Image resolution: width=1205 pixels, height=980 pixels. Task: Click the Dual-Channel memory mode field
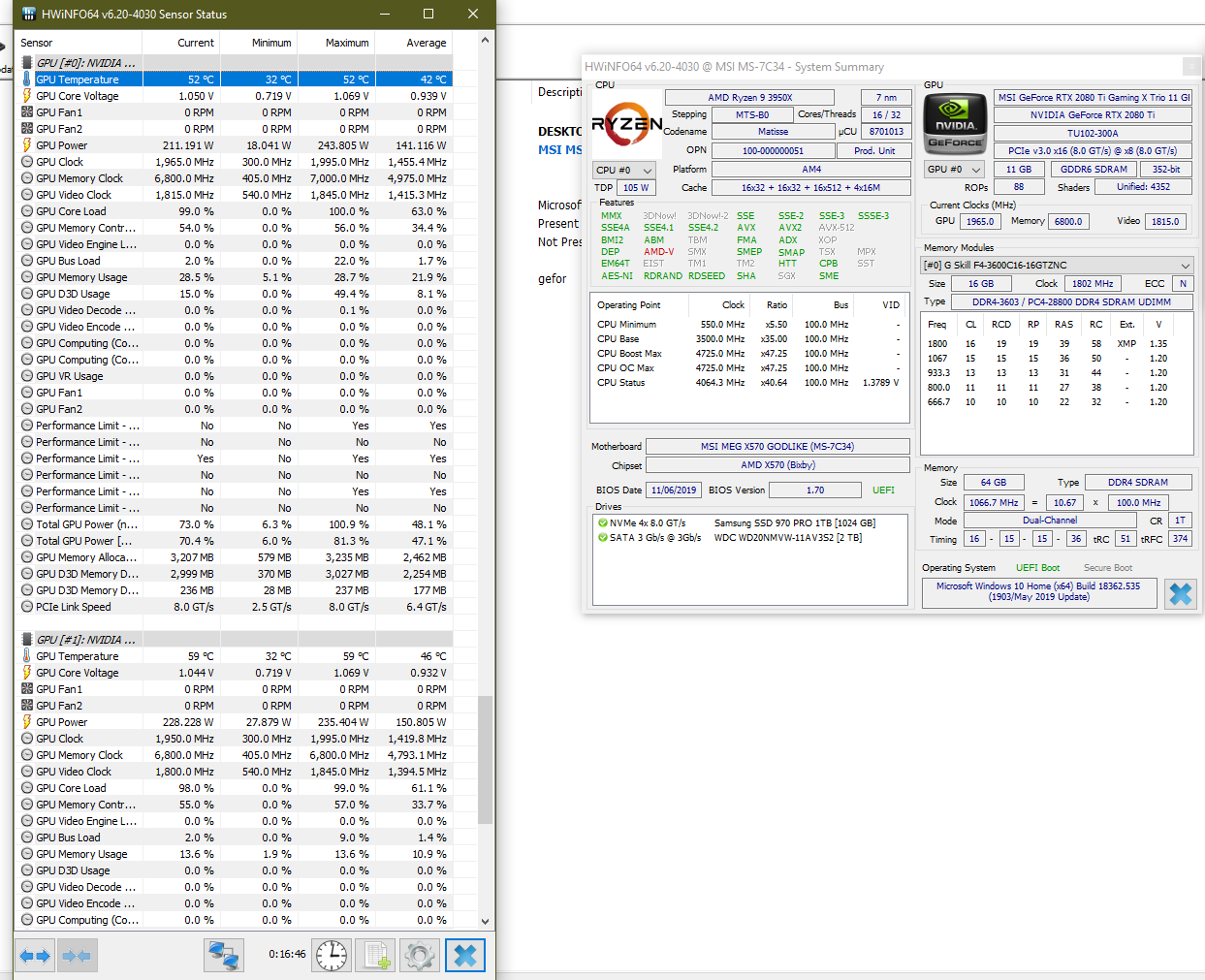pos(1050,521)
